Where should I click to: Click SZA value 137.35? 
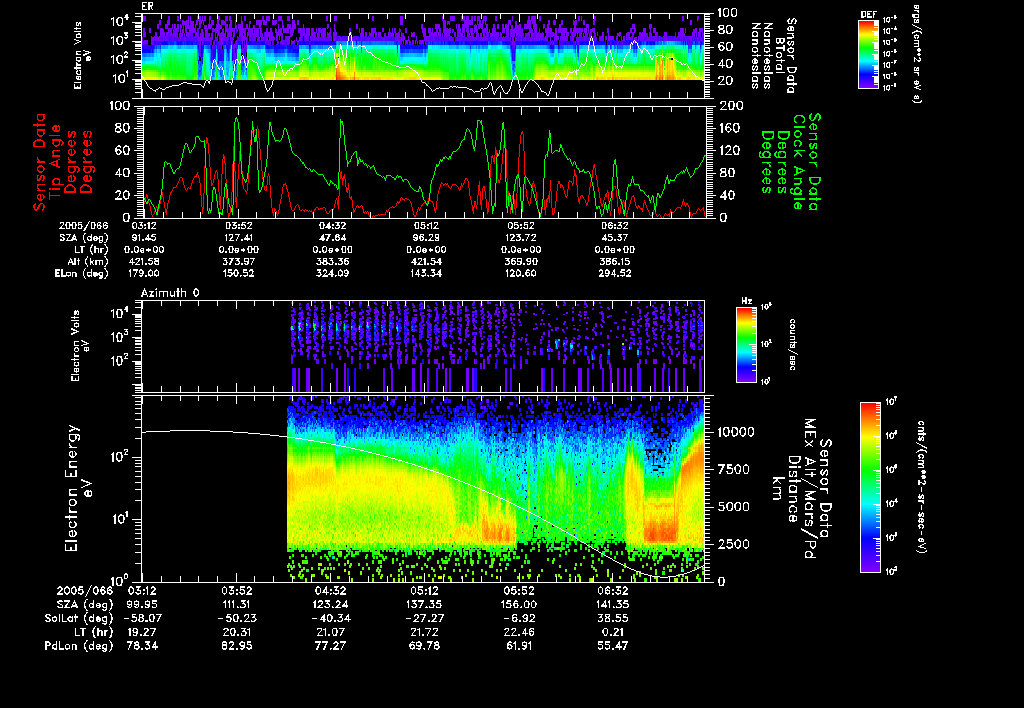tap(424, 605)
